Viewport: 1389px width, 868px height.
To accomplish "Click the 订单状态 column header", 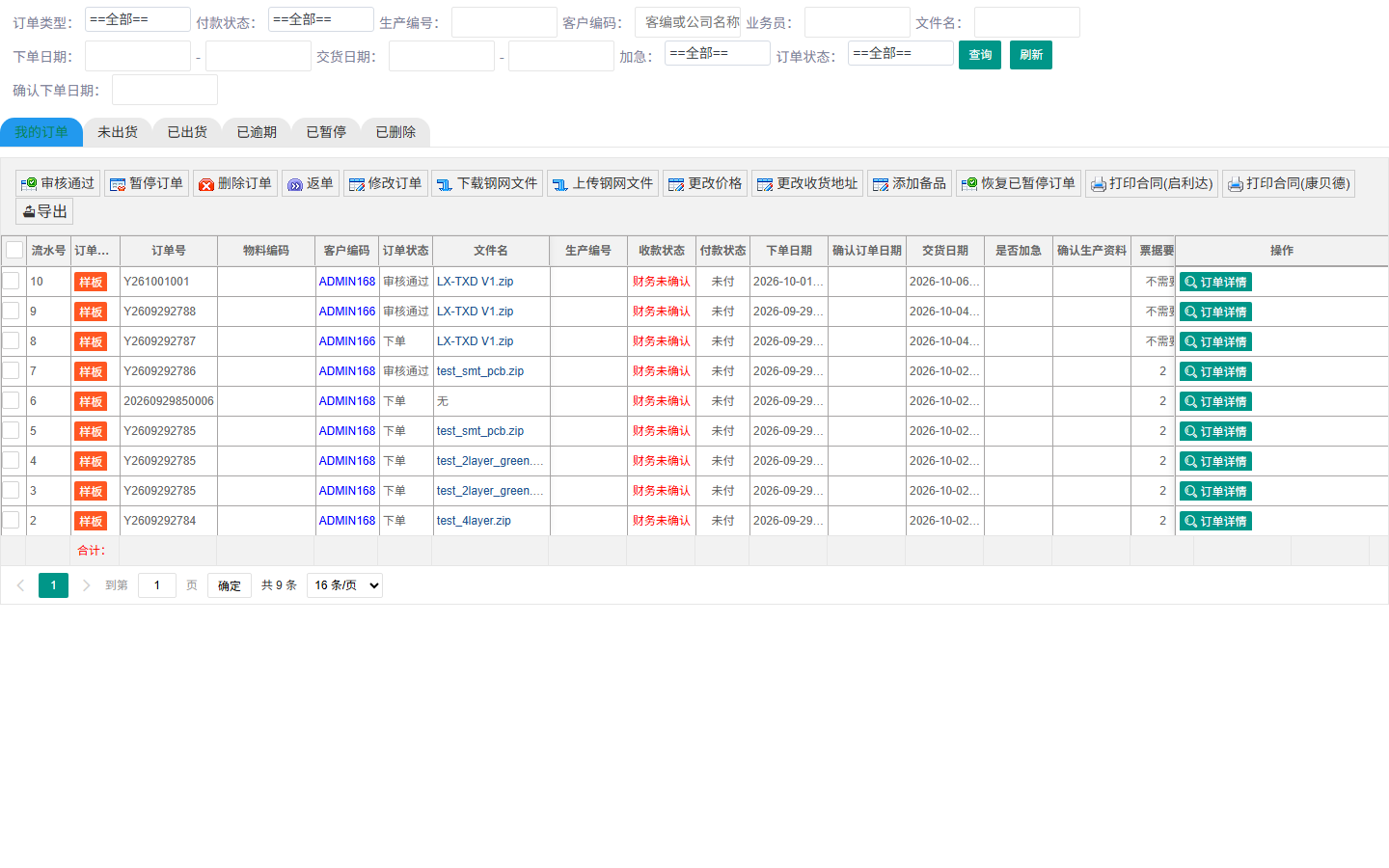I will 405,251.
